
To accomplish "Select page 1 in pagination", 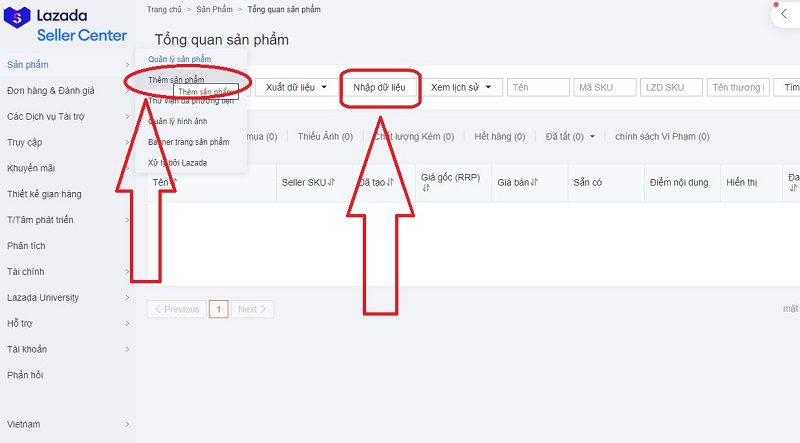I will pos(218,309).
